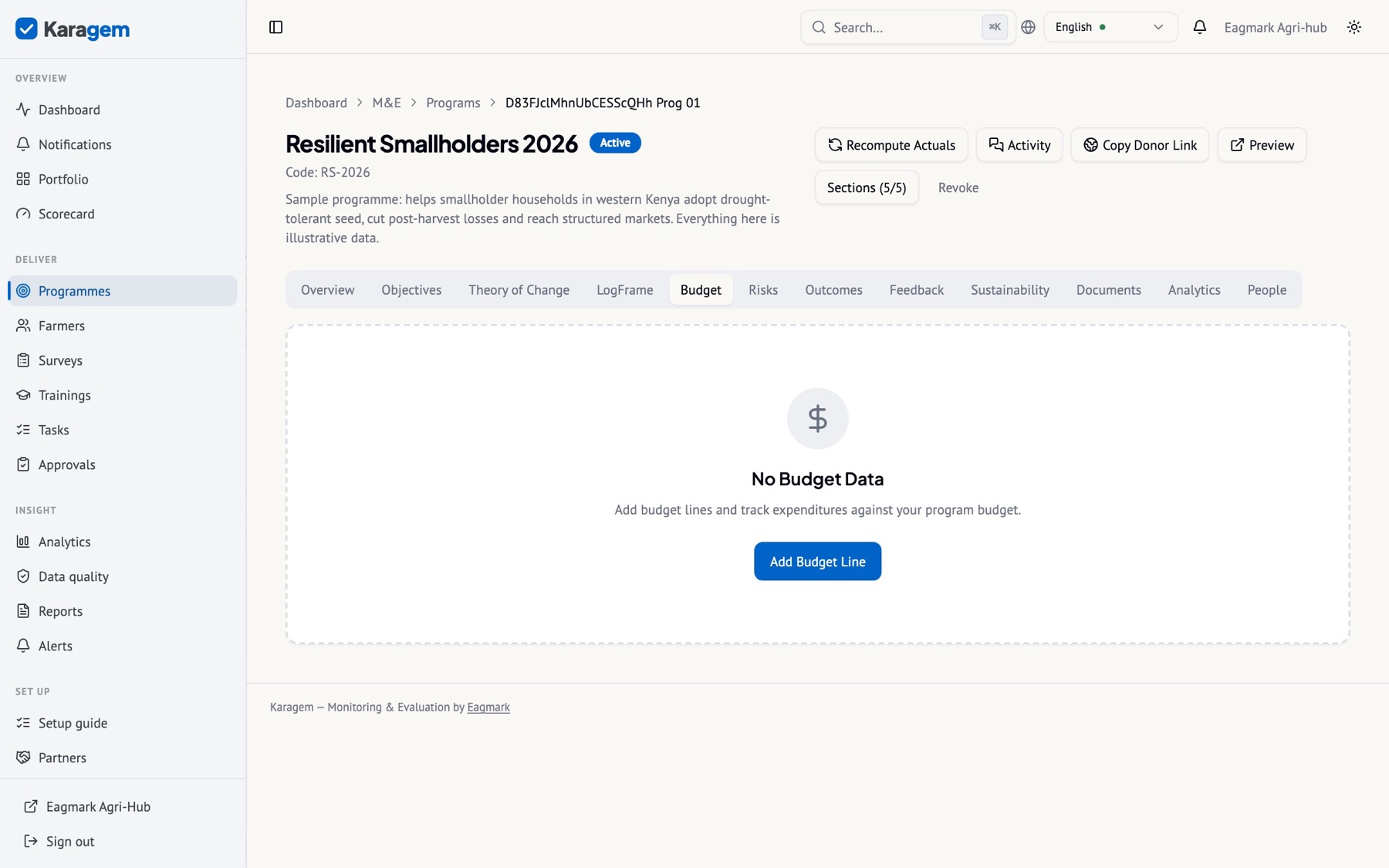Click the Activity button
The image size is (1389, 868).
pos(1019,145)
